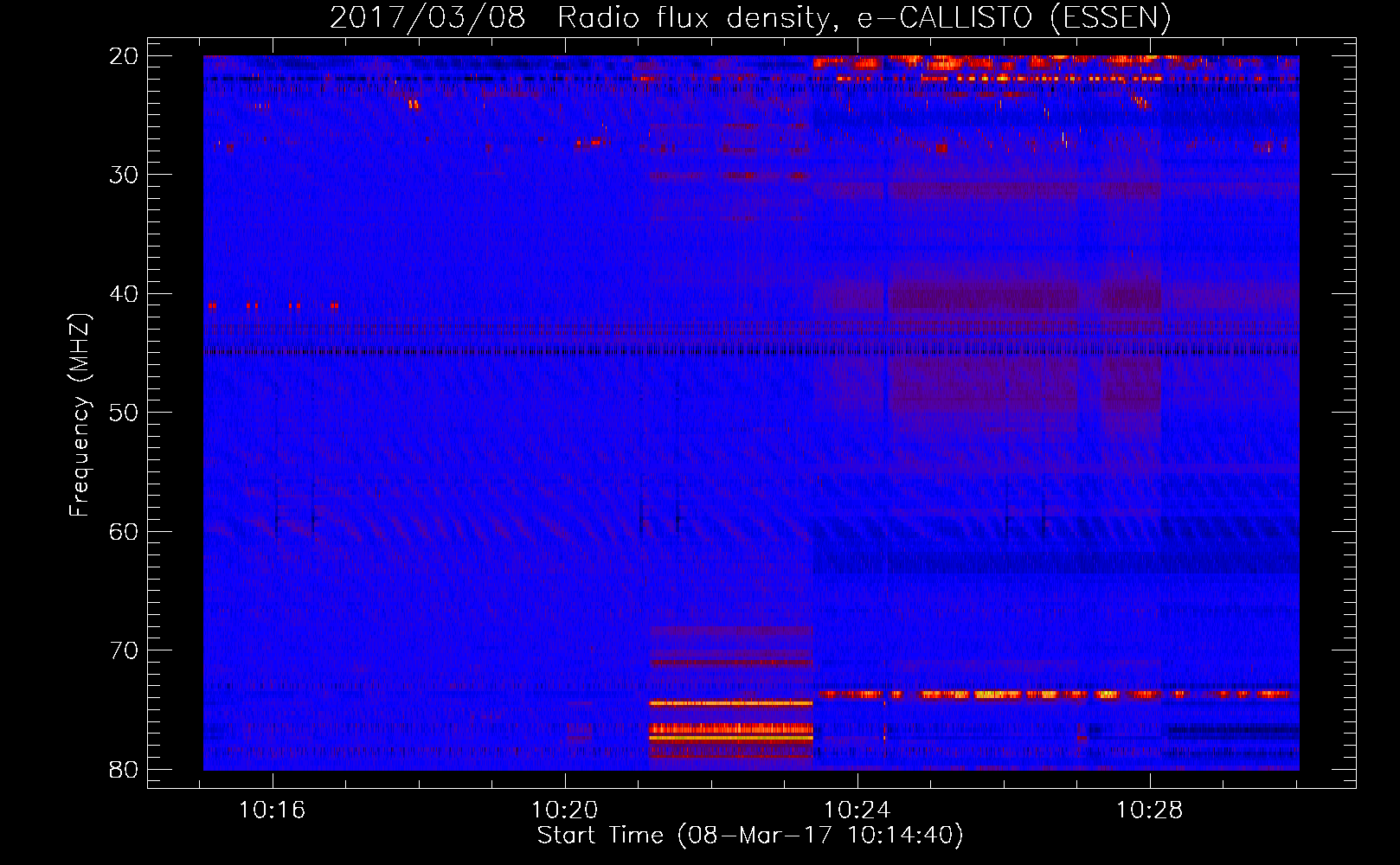Screen dimensions: 1400x865
Task: Click the 10:24 time tick label
Action: tap(857, 811)
